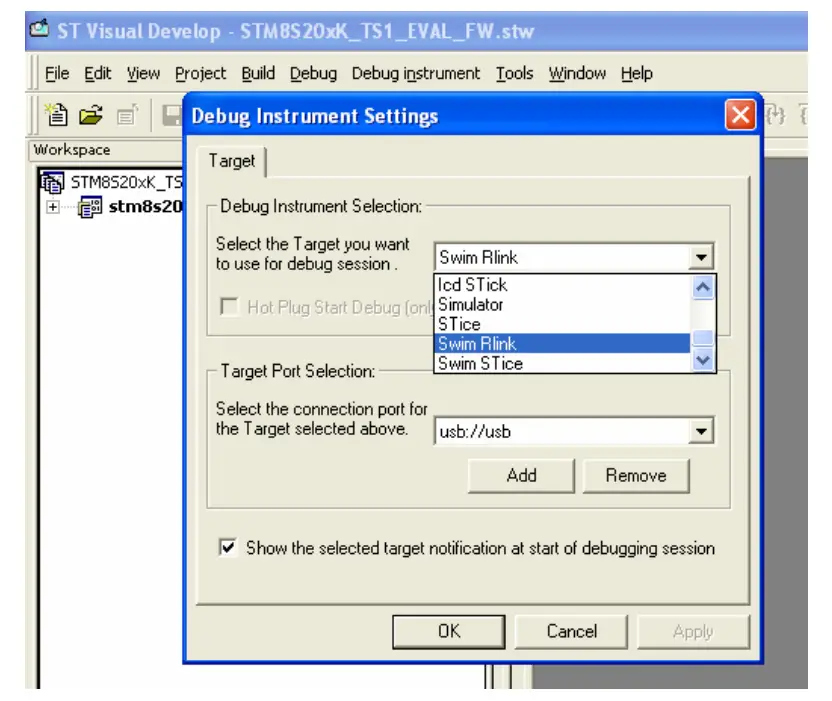Click the Save toolbar icon
The width and height of the screenshot is (832, 701).
(172, 113)
